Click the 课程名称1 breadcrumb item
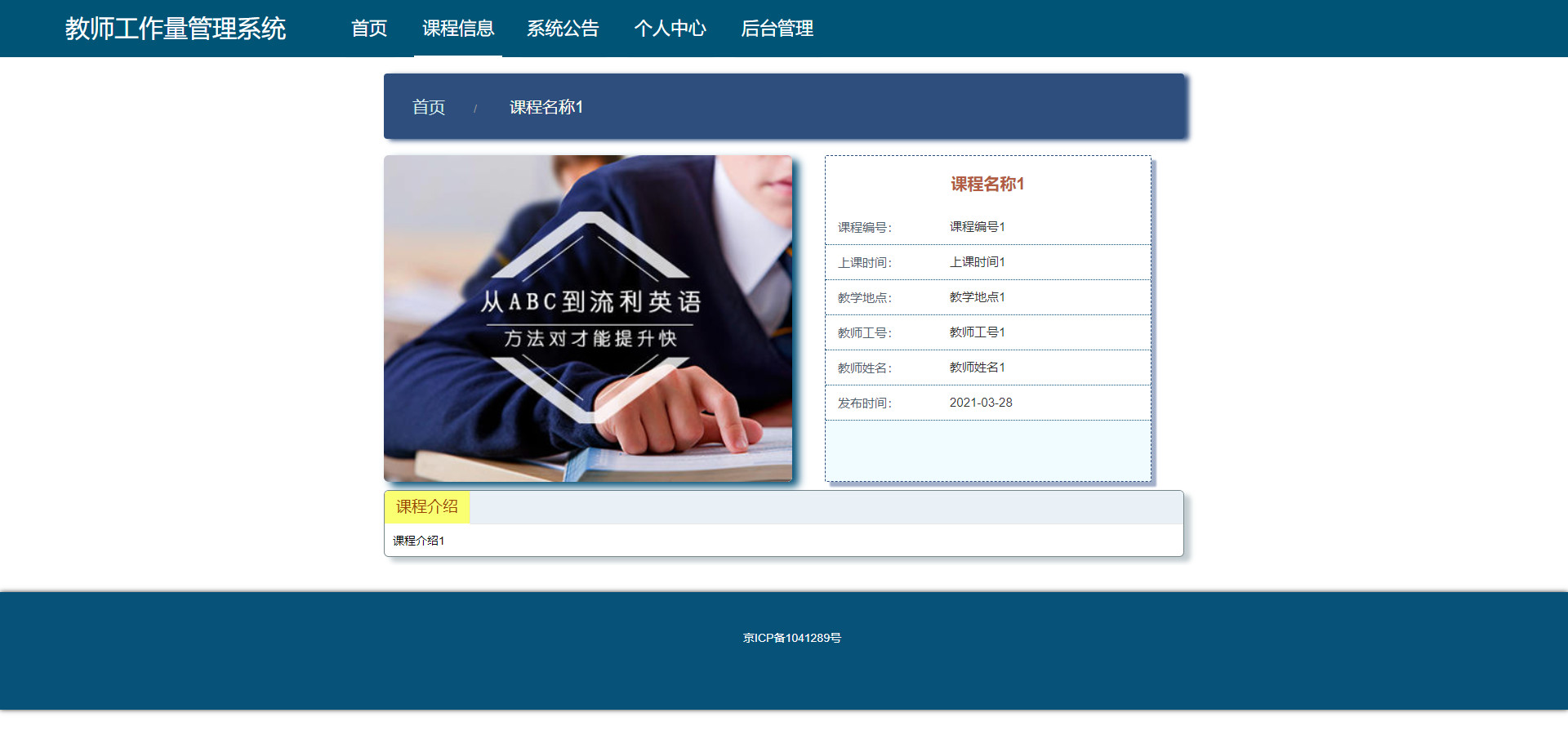1568x744 pixels. click(546, 107)
